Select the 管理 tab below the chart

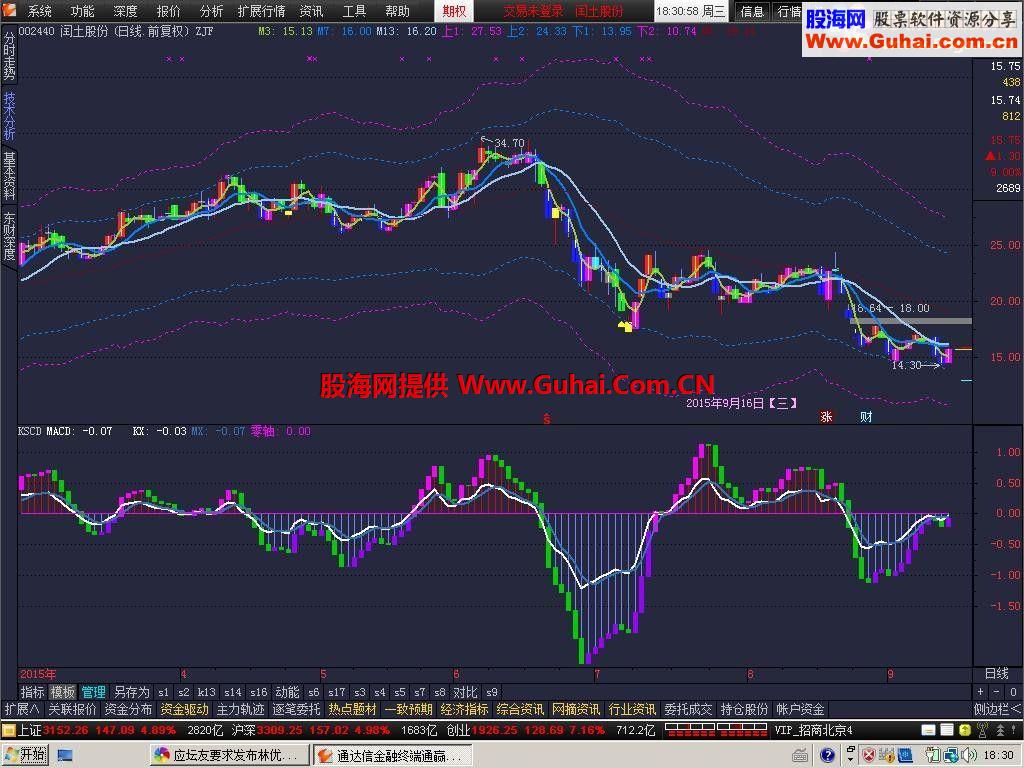[93, 692]
